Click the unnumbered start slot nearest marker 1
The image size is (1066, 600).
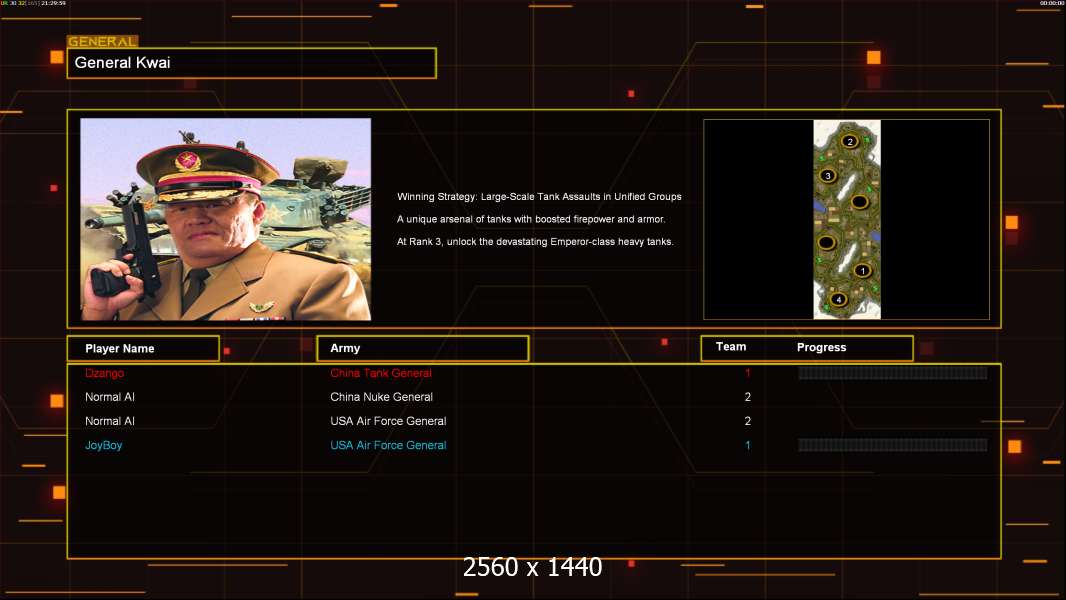(x=827, y=242)
